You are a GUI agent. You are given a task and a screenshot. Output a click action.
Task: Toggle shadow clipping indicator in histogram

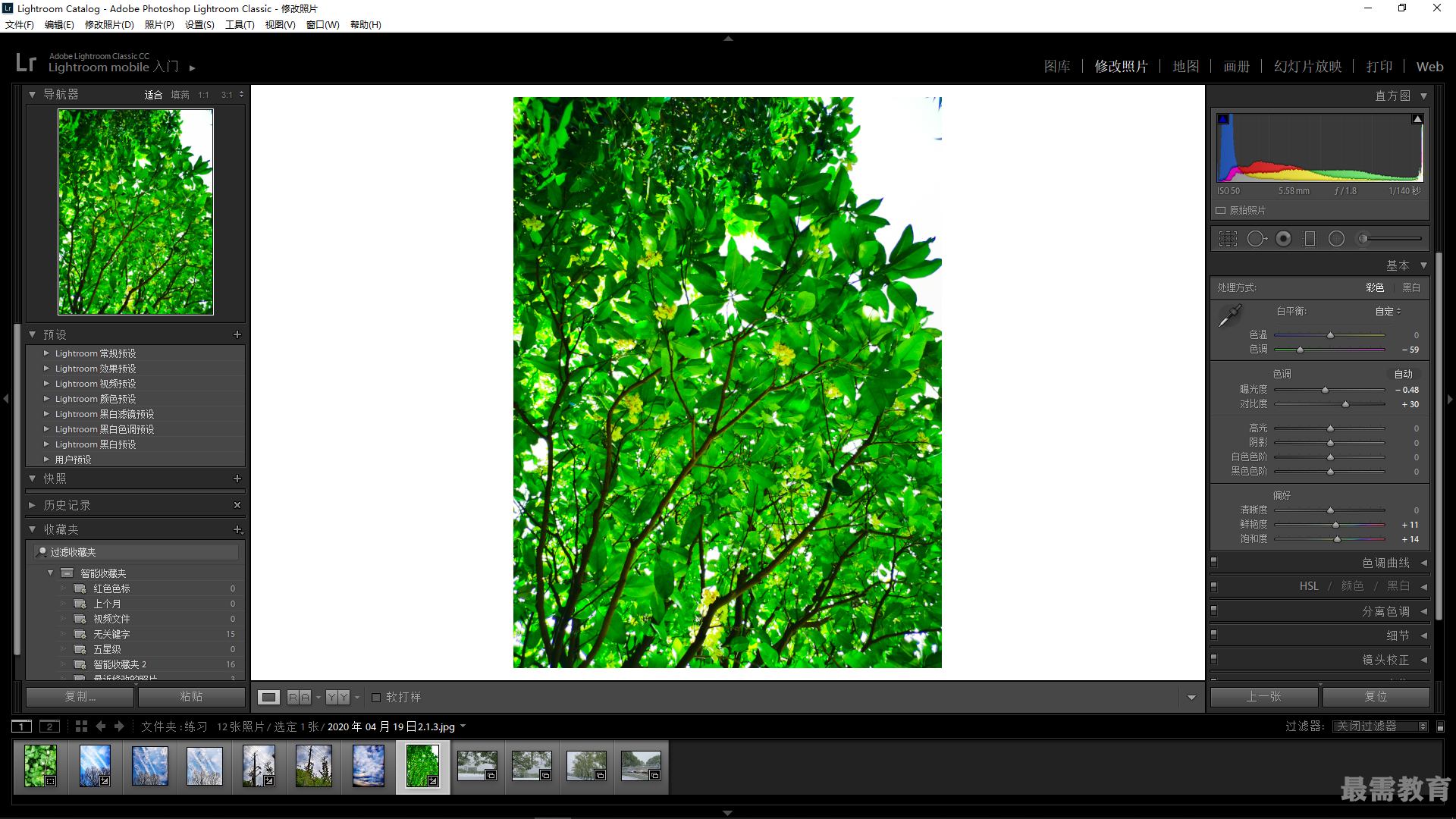click(x=1223, y=119)
